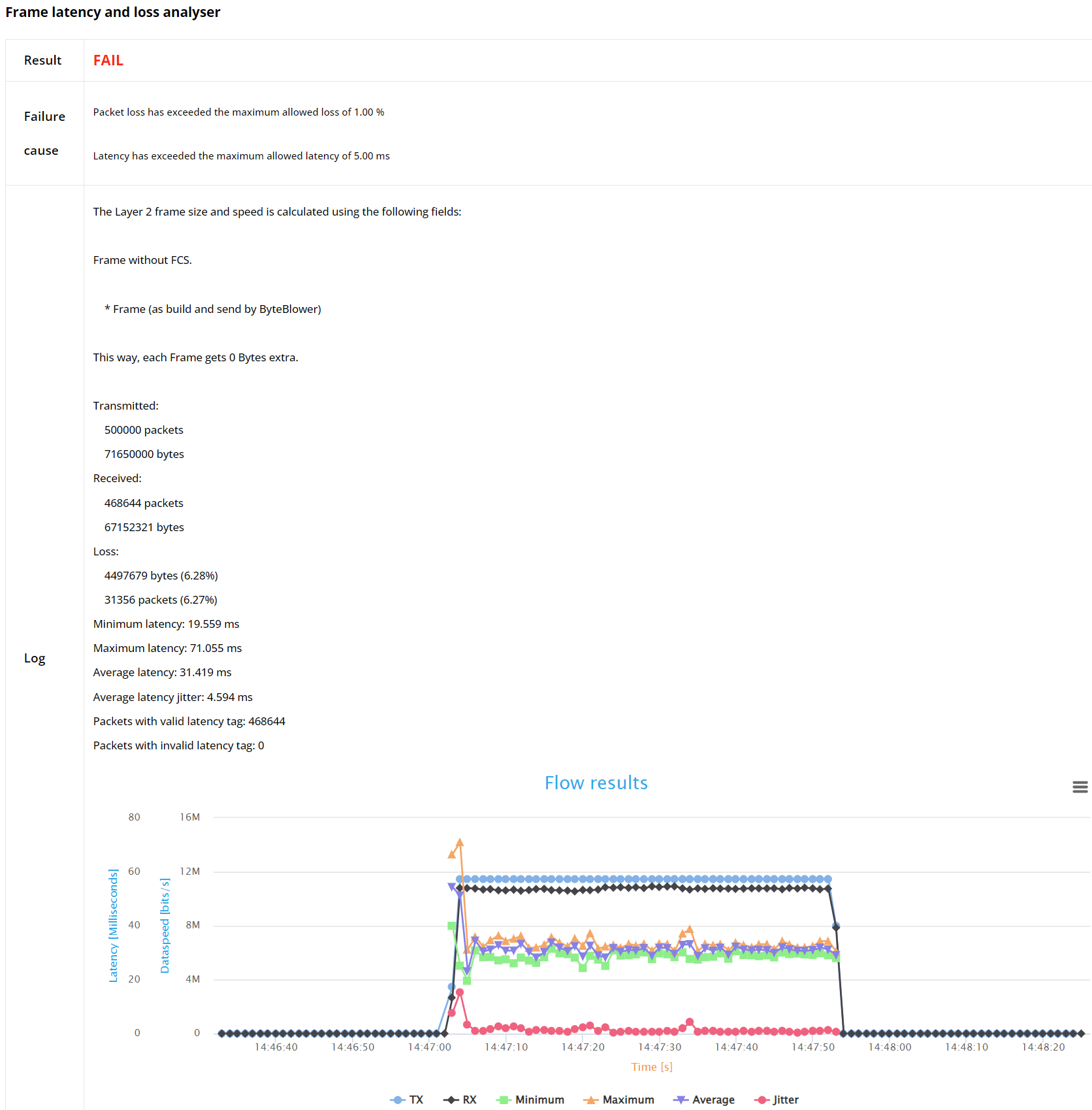Click the Flow results chart title

click(x=596, y=783)
